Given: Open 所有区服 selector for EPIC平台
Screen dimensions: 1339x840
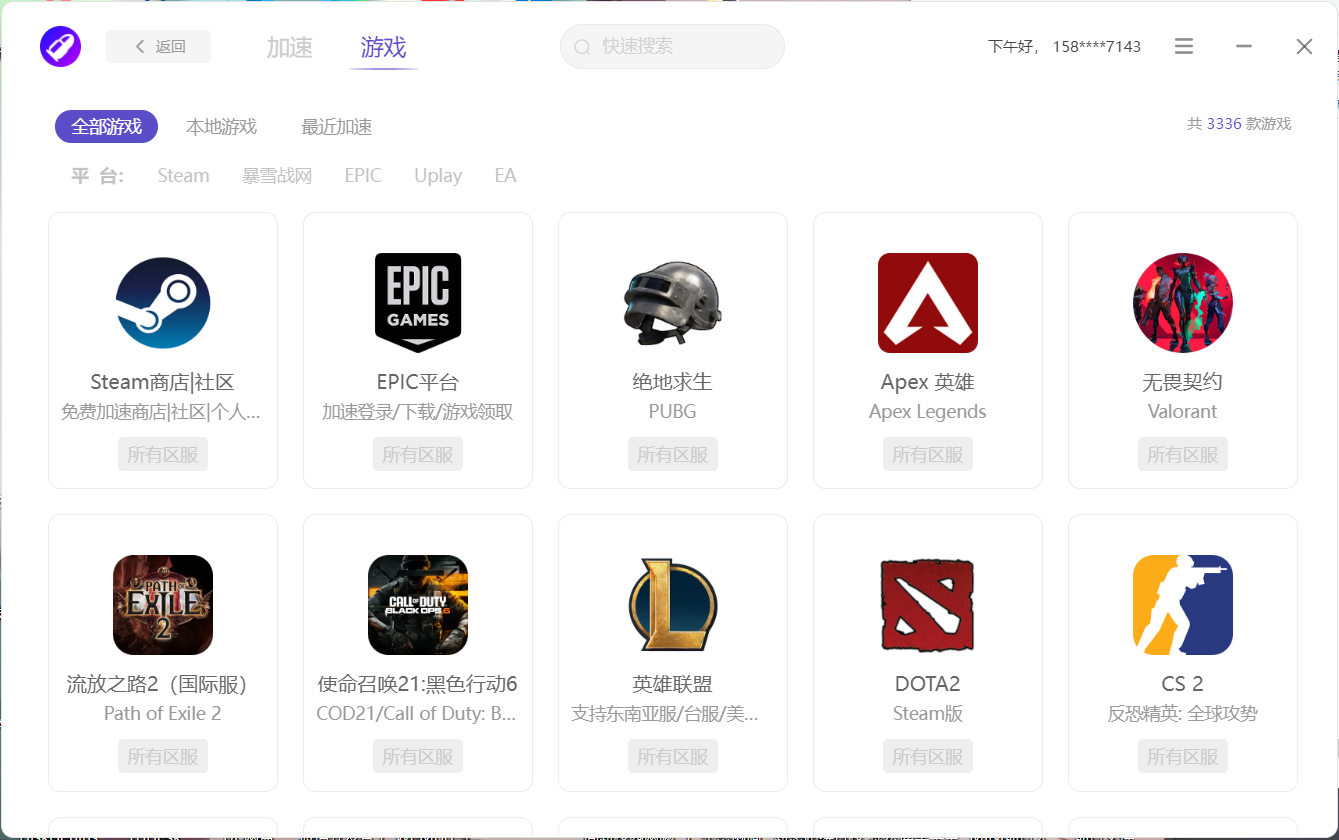Looking at the screenshot, I should [418, 455].
